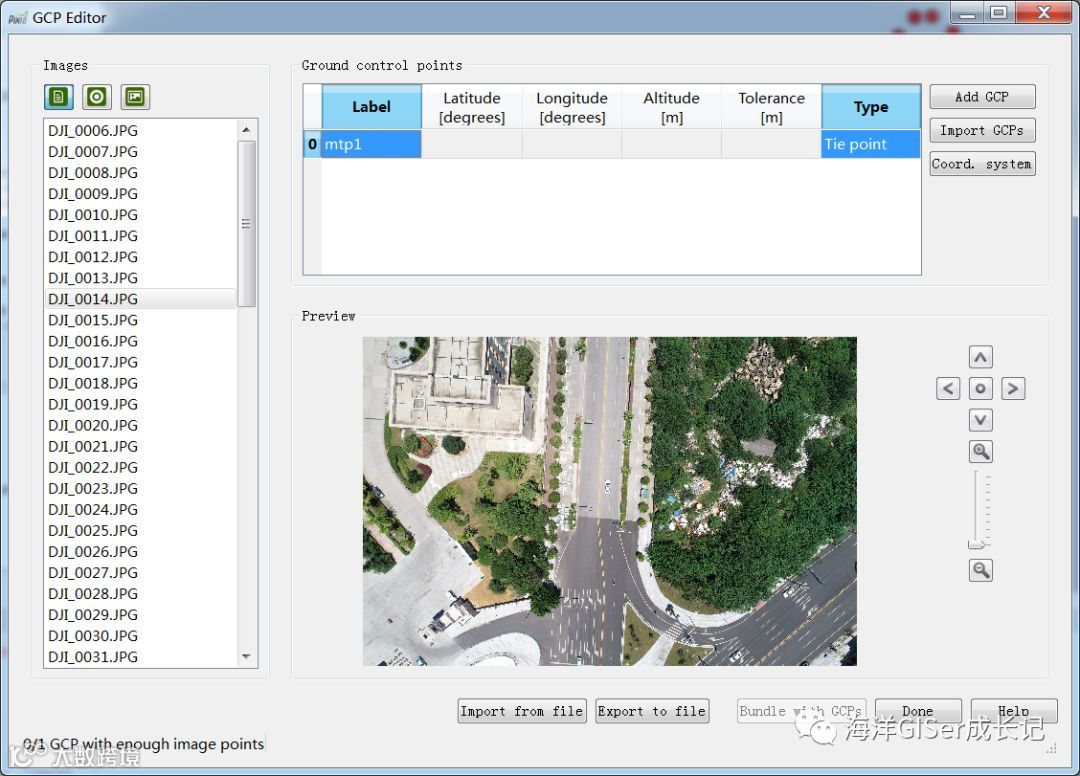Click the Tie point type cell
This screenshot has height=776, width=1080.
pyautogui.click(x=871, y=144)
